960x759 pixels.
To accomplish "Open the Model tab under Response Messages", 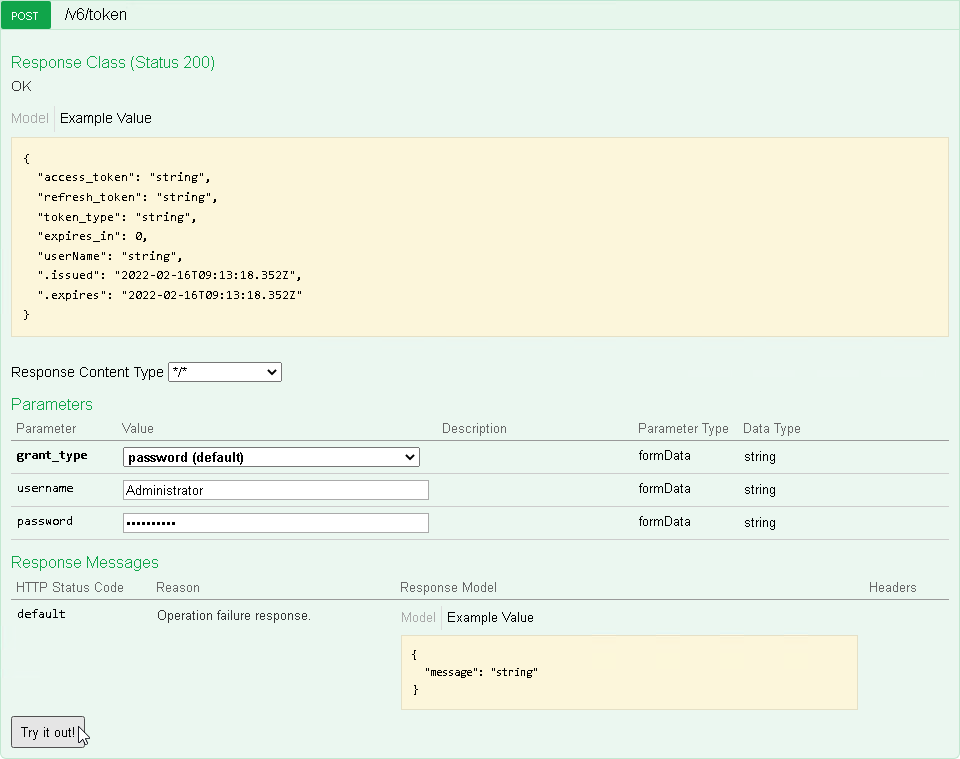I will click(418, 618).
